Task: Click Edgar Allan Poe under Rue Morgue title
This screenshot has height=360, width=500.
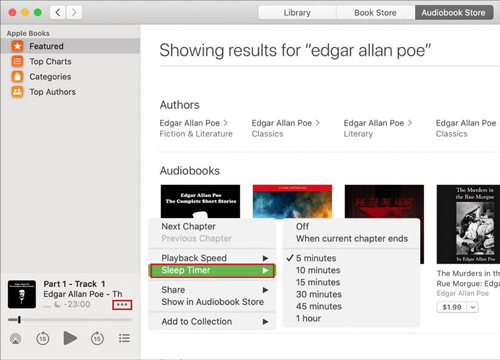Action: [x=463, y=293]
